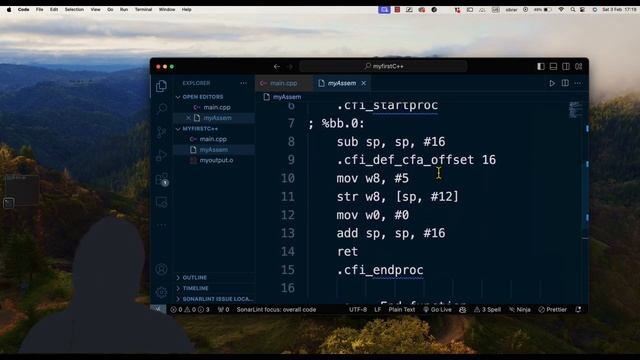Click myAssem in the breadcrumb
Viewport: 640px width, 360px height.
pos(287,97)
